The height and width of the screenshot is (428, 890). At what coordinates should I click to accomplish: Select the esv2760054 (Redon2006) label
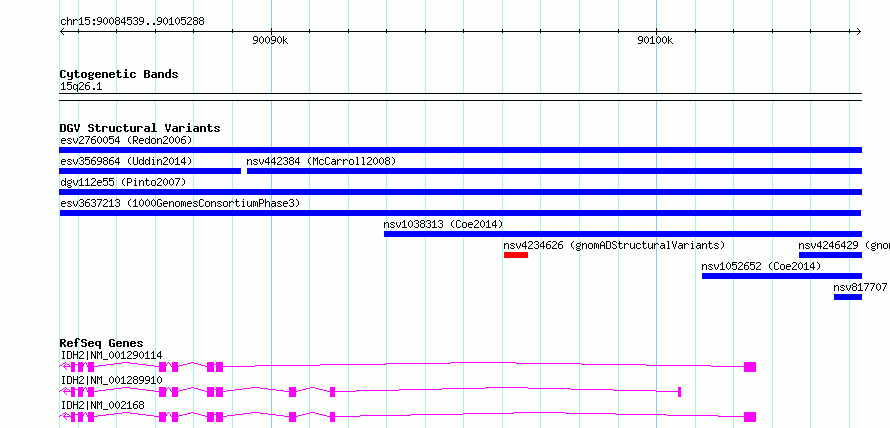[126, 140]
